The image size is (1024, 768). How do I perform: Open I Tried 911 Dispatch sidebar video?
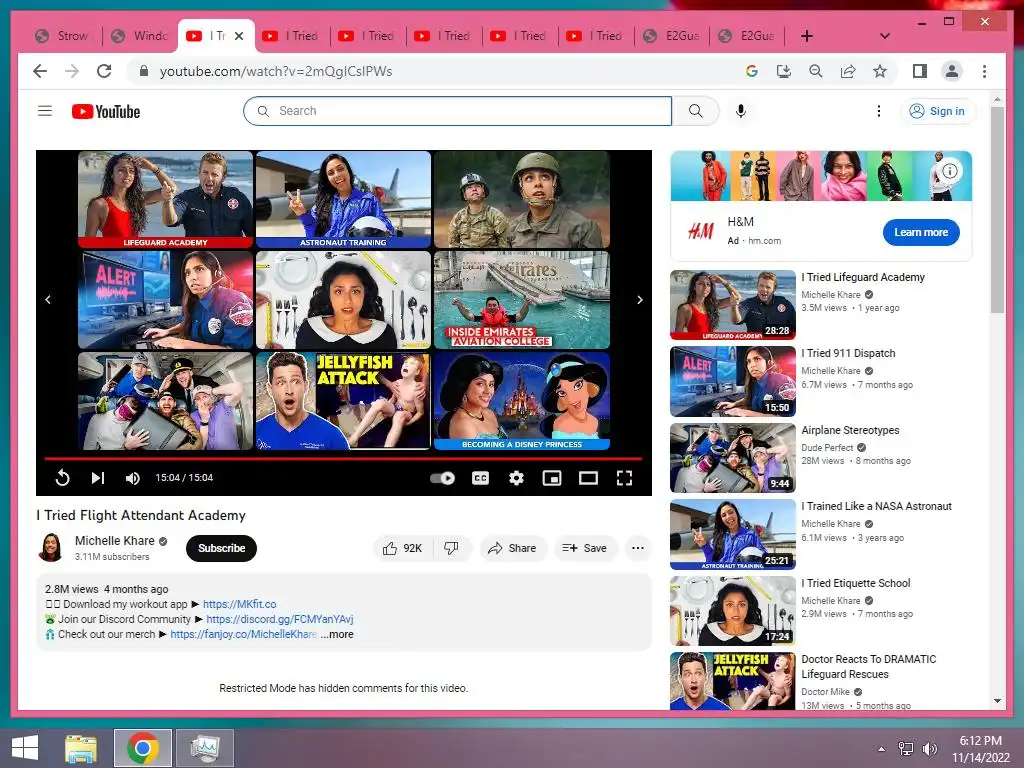click(733, 381)
